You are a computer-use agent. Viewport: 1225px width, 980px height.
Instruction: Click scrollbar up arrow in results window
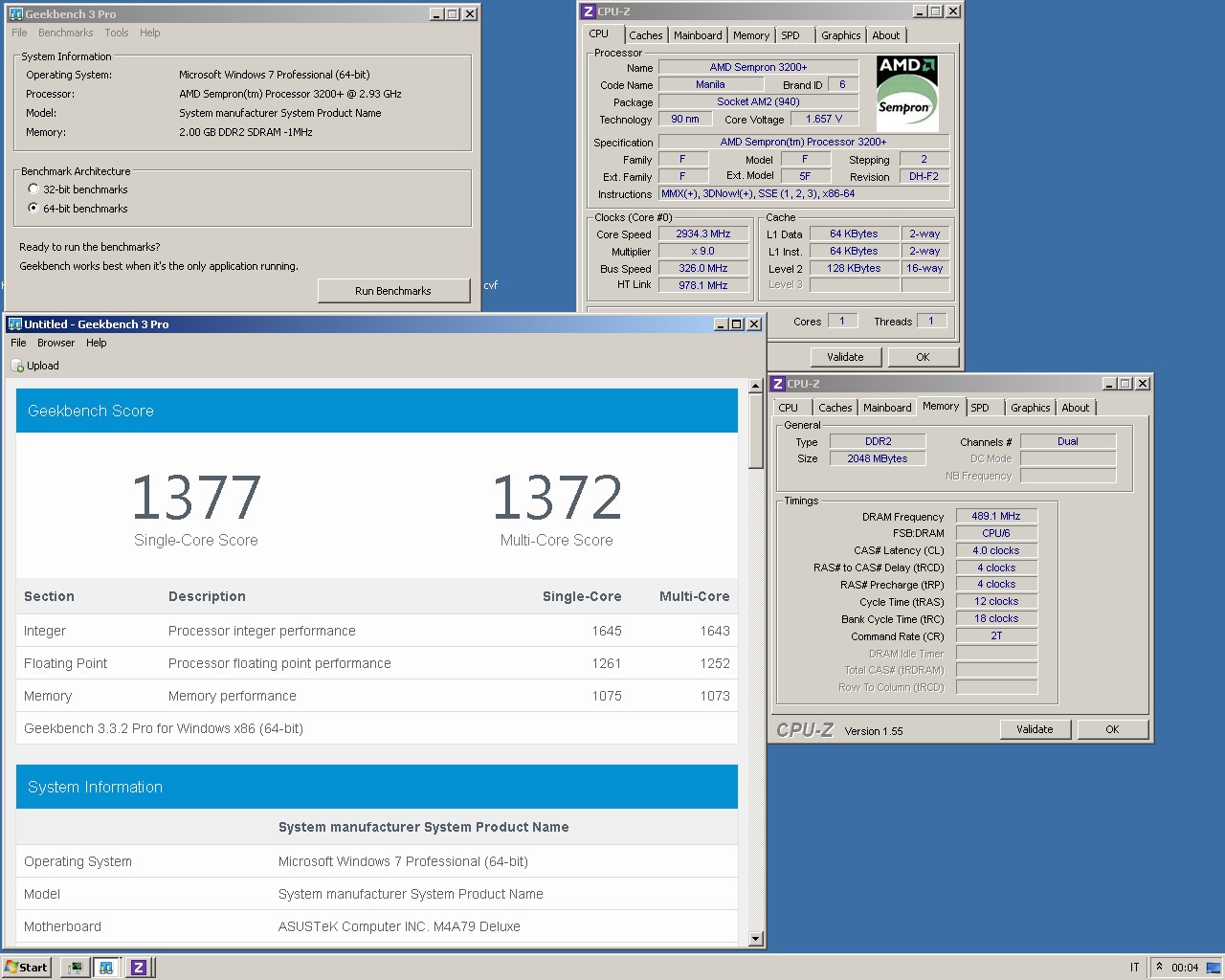coord(755,386)
